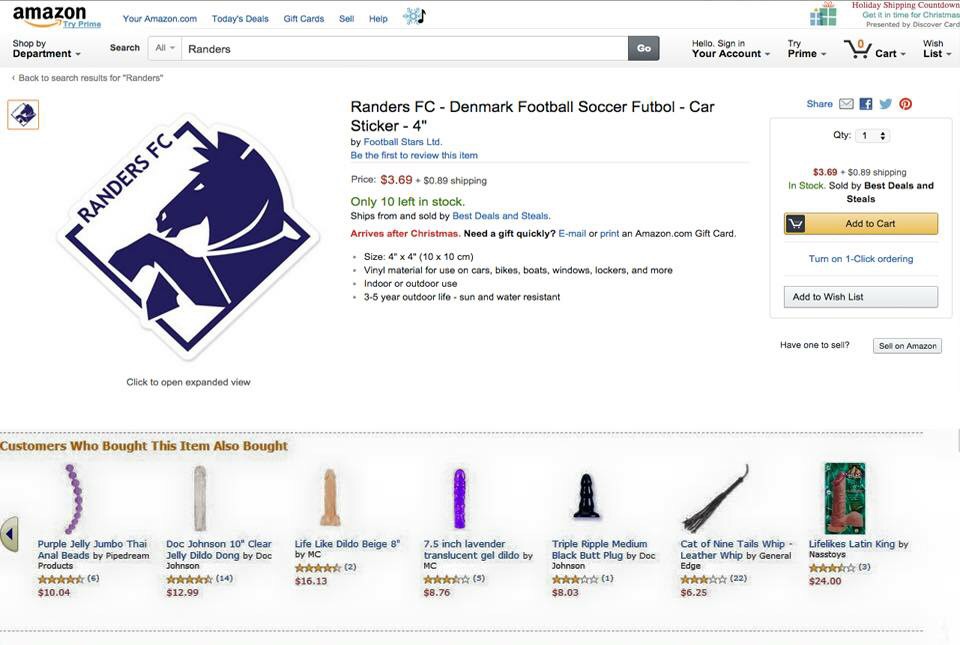Screen dimensions: 960x645
Task: Open the shopping cart icon
Action: (x=857, y=49)
